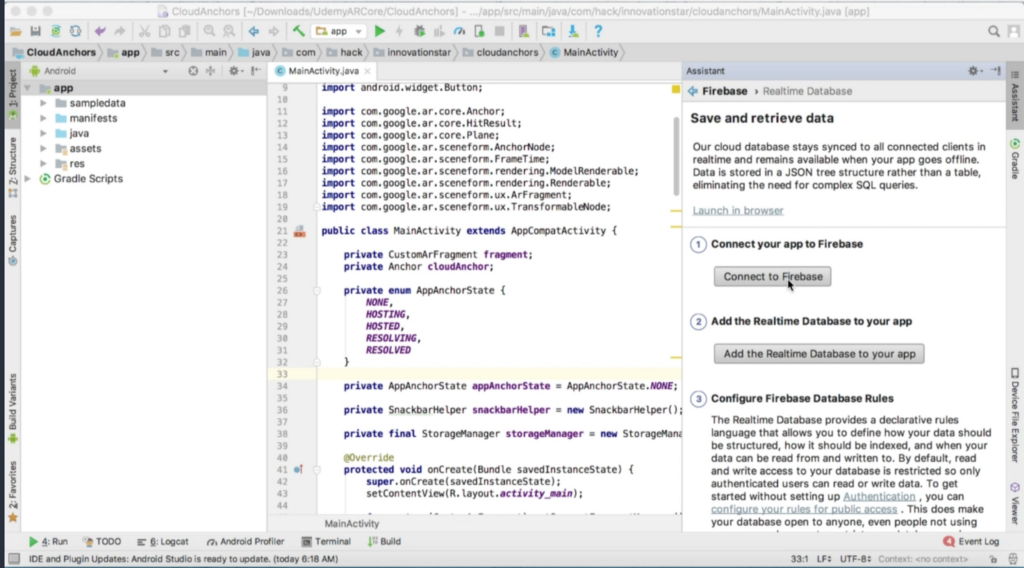
Task: Click the Save All floppy disk icon
Action: [x=37, y=32]
